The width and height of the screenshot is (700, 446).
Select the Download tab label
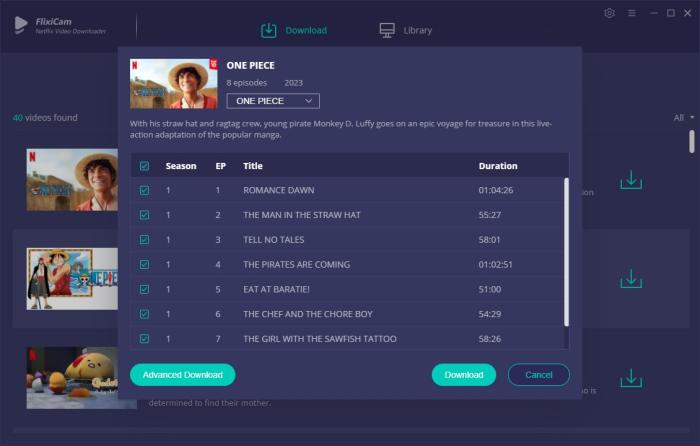point(306,30)
